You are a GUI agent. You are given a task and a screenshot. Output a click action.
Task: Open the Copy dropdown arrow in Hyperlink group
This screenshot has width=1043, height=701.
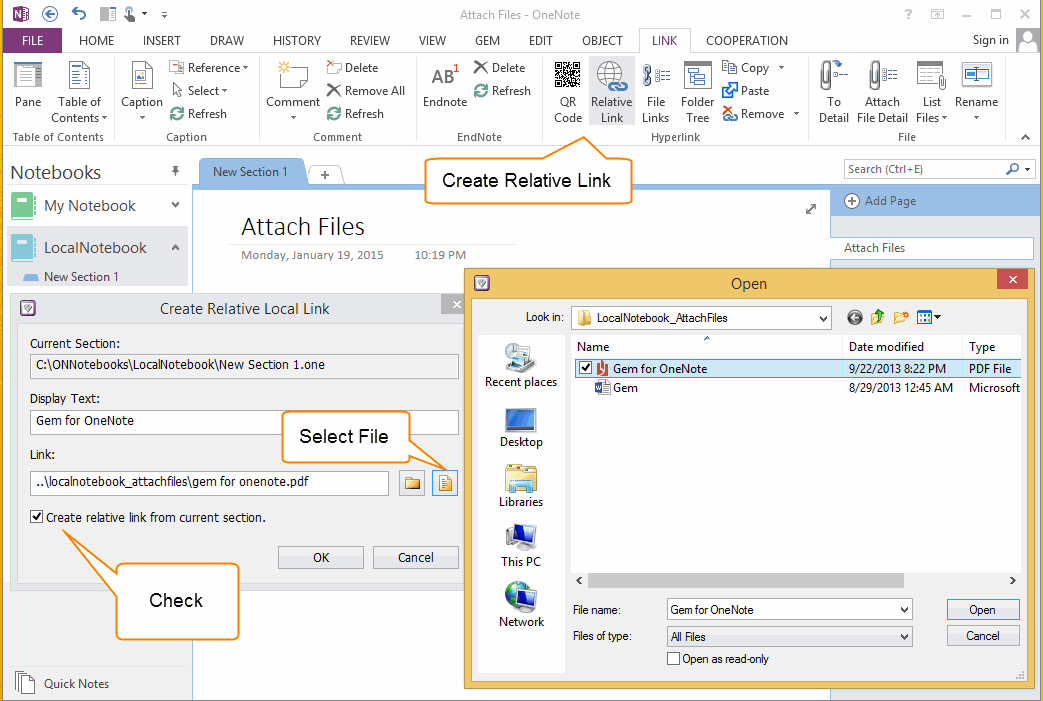pos(782,68)
